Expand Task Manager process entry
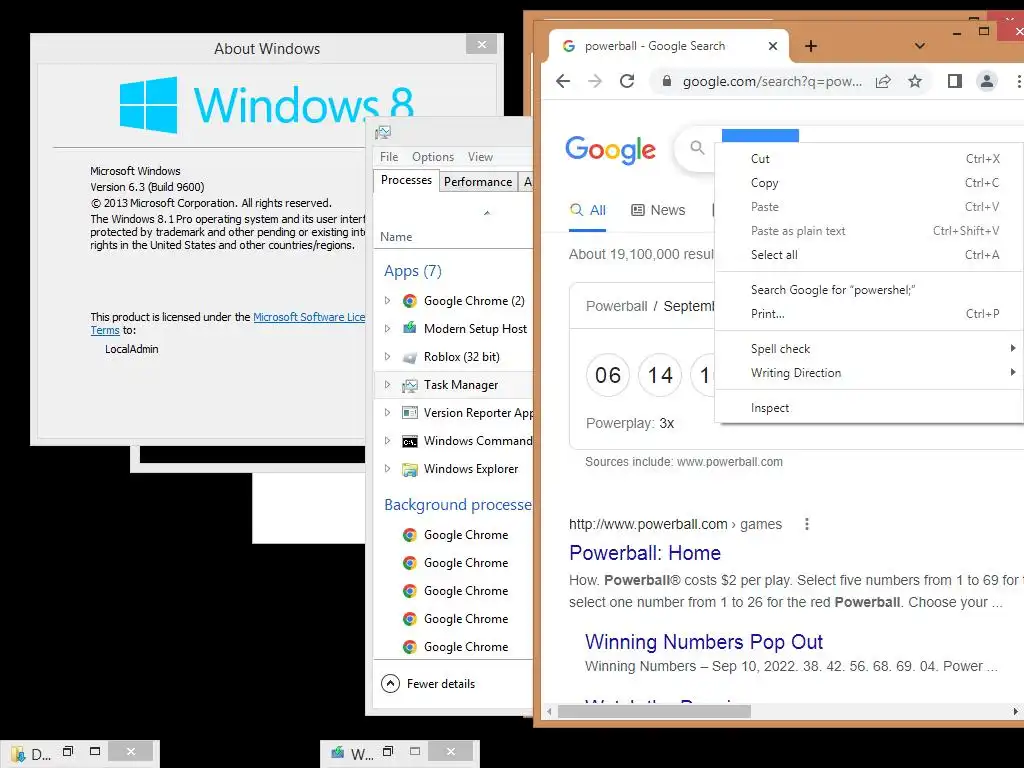This screenshot has height=768, width=1024. click(x=387, y=385)
